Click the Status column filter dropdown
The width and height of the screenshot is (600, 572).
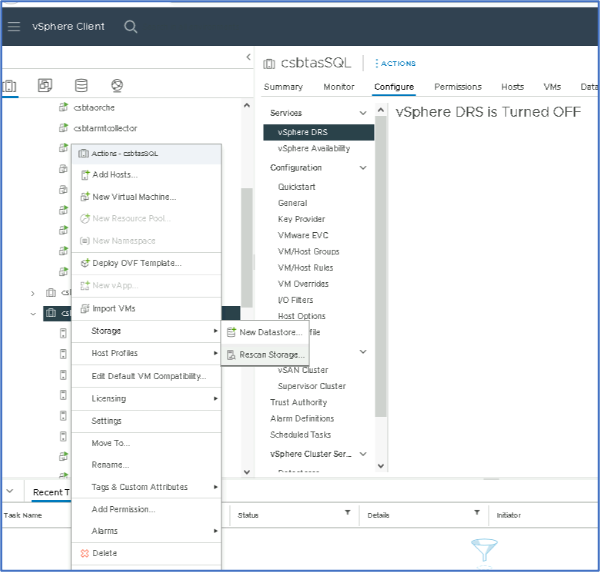(x=347, y=512)
